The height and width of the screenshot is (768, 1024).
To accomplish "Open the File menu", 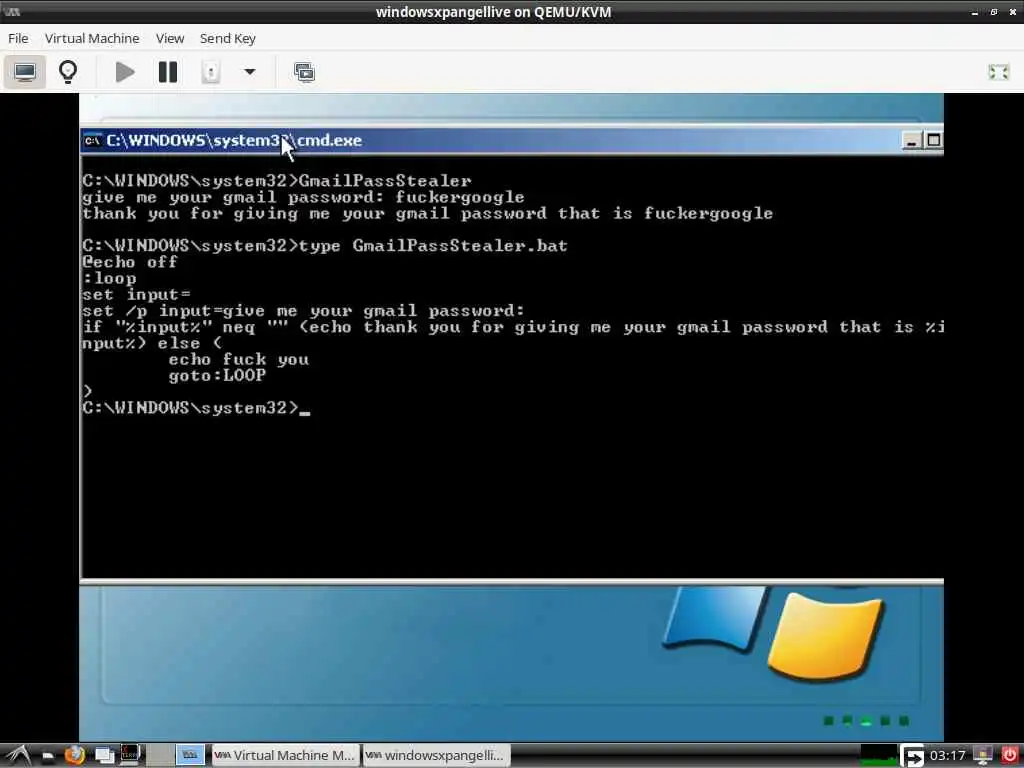I will [18, 39].
